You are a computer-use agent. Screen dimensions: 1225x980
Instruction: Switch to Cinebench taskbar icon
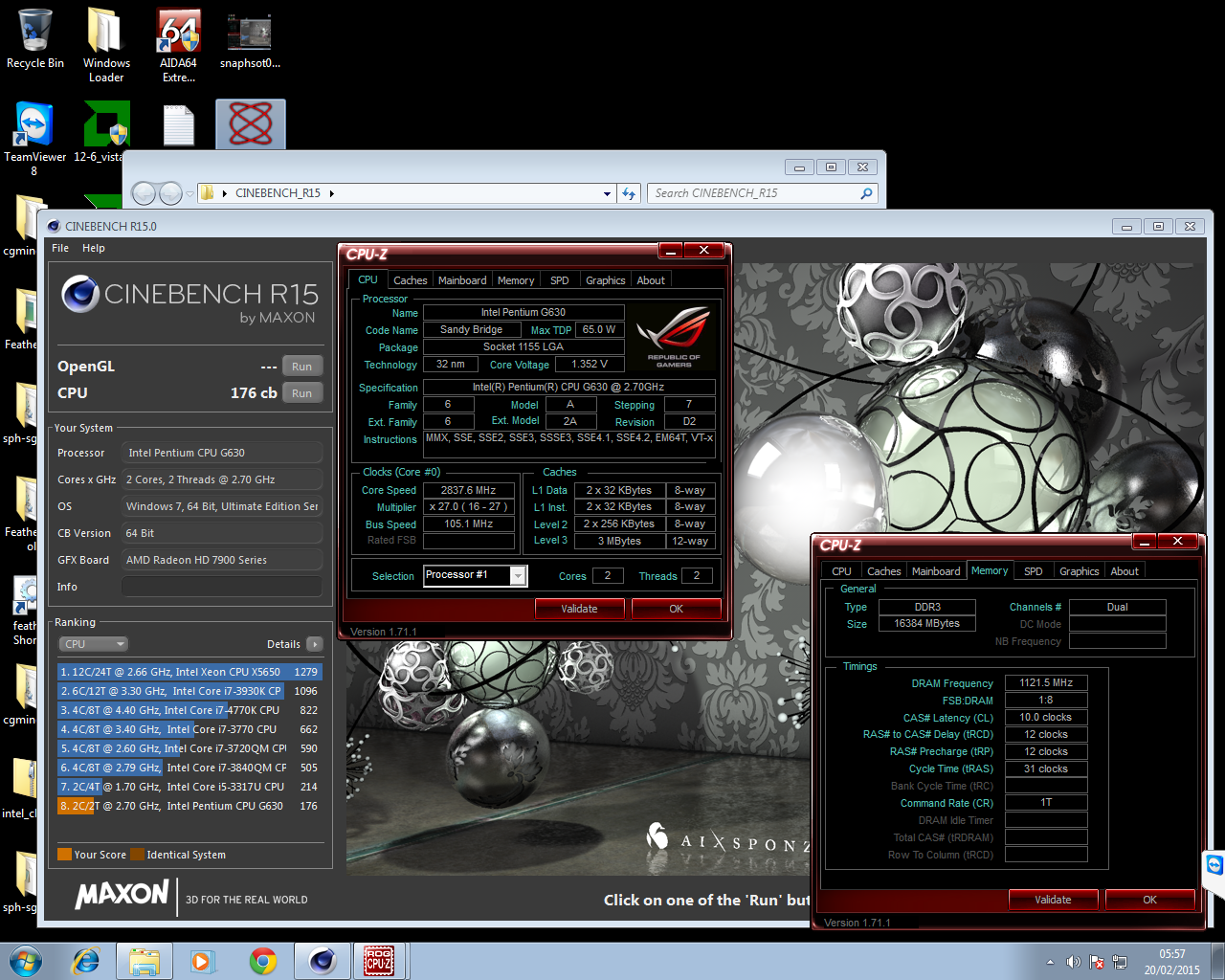click(x=323, y=961)
